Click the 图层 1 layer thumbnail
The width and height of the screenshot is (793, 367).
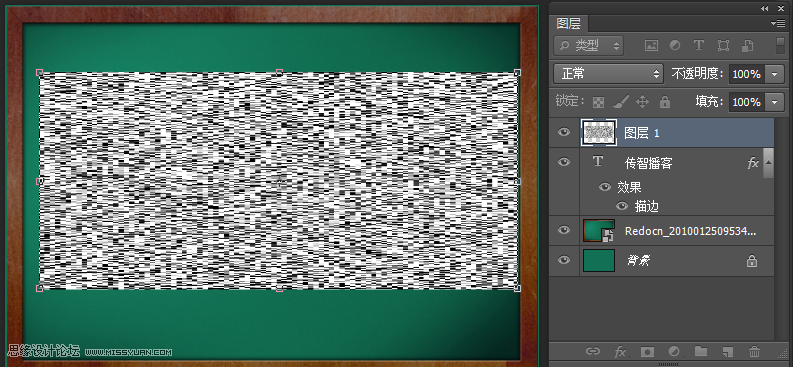[x=599, y=133]
